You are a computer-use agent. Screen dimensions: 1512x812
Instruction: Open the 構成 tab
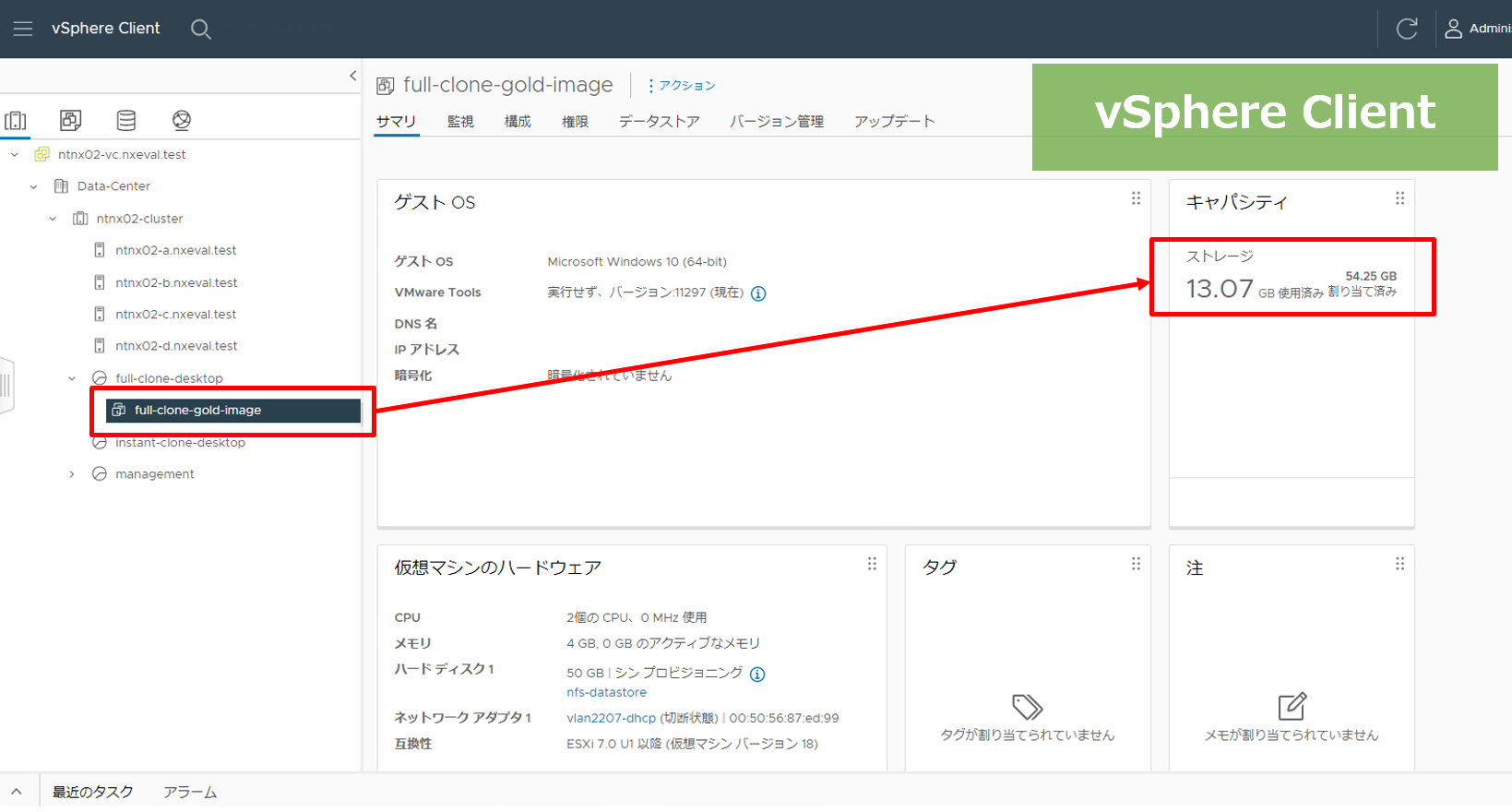518,122
